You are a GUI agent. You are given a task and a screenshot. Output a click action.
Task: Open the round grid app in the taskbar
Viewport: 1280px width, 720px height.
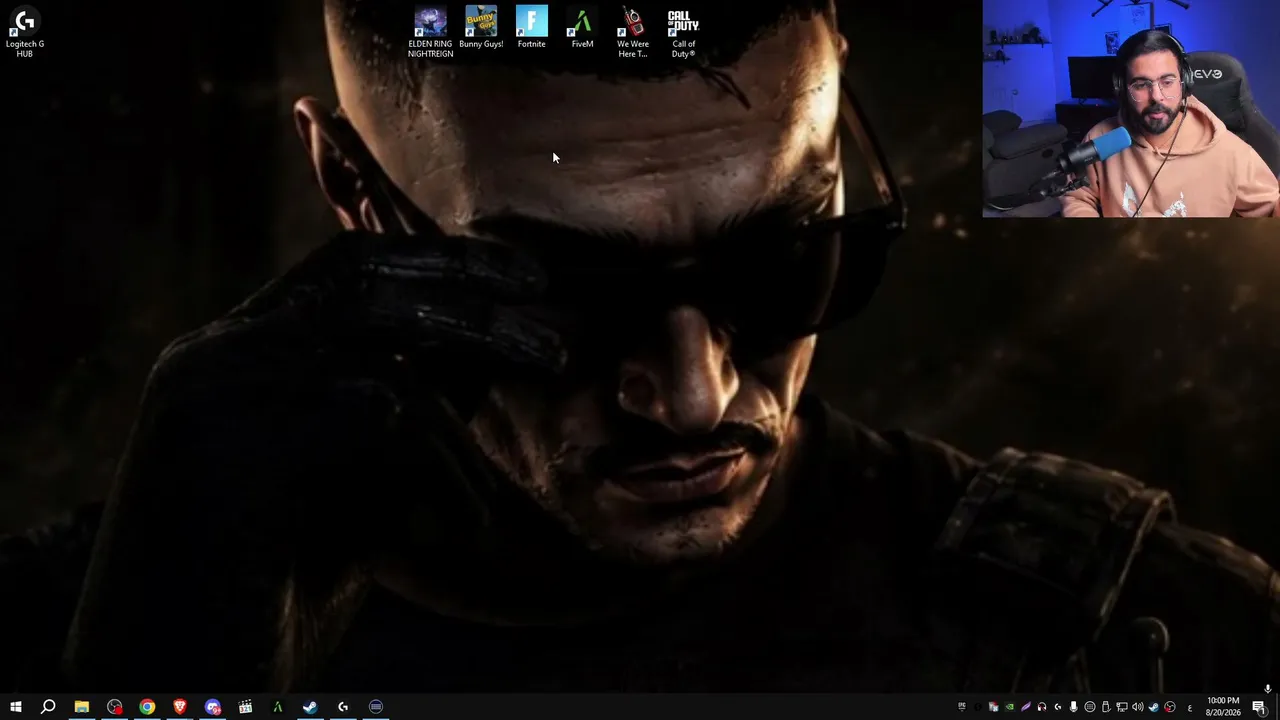(x=376, y=707)
